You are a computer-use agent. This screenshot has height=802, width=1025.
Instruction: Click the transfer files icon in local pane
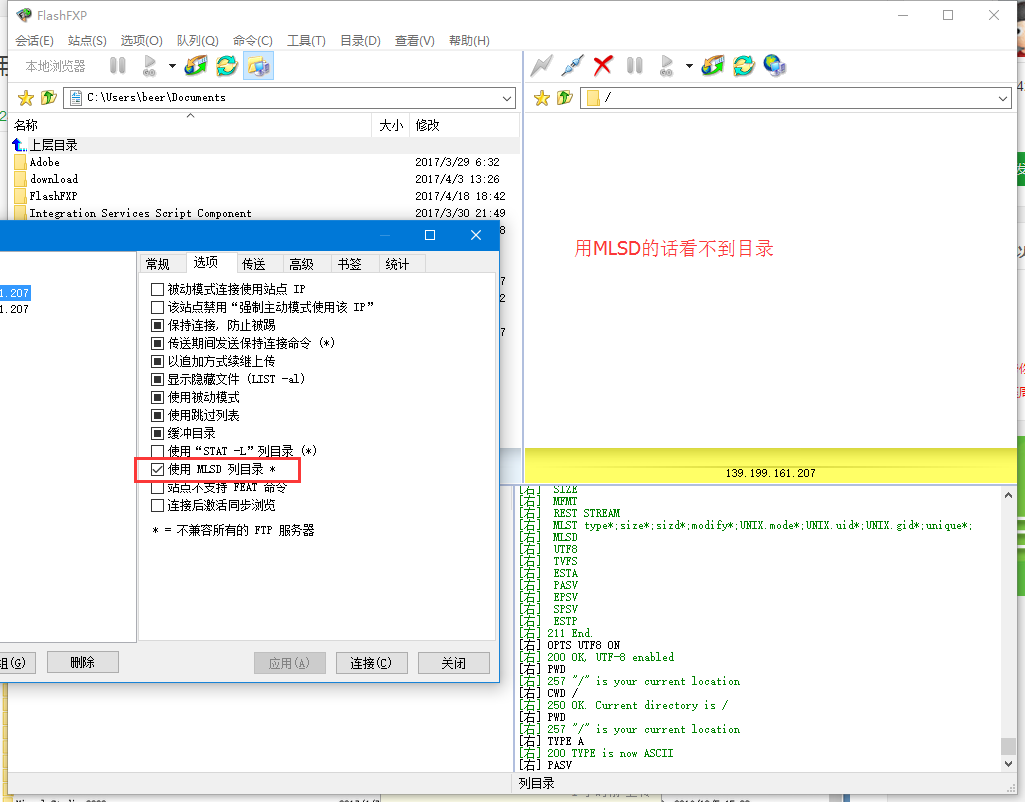pos(195,65)
